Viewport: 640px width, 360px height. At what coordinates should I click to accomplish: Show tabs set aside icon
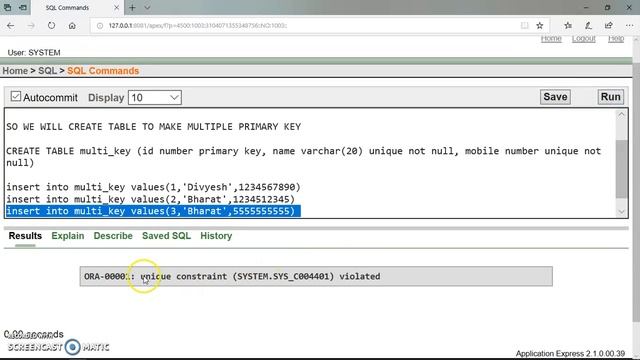coord(7,7)
